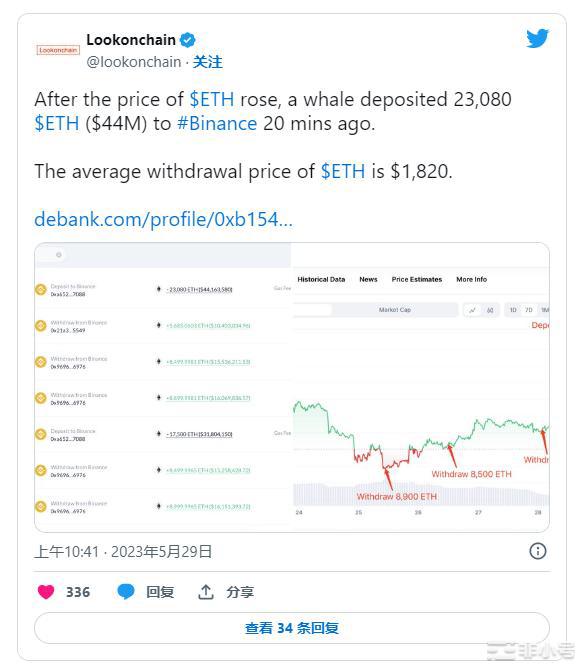Open the #Binance hashtag
This screenshot has width=583, height=669.
[217, 124]
